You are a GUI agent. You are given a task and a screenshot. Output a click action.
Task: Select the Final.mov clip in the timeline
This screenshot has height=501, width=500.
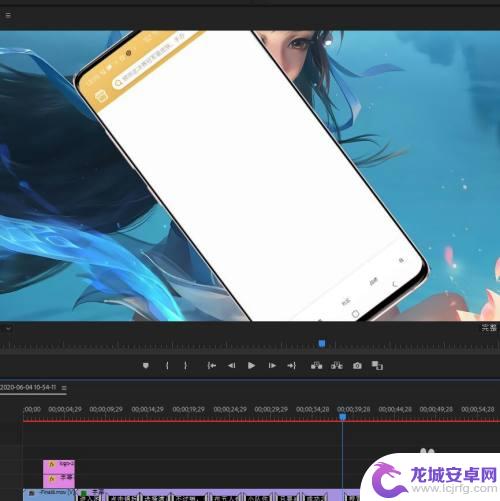click(x=49, y=495)
